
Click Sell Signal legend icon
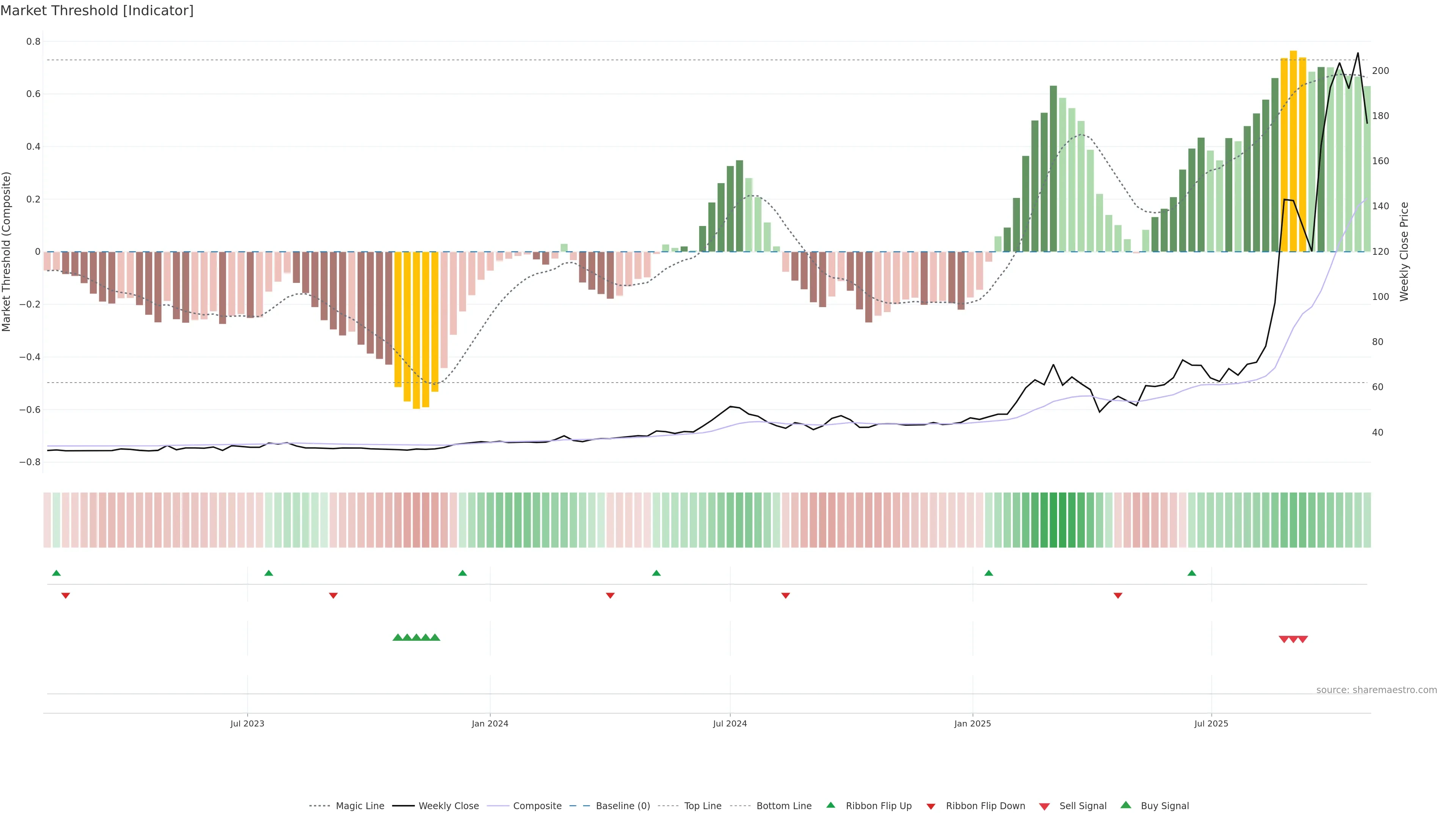tap(1045, 806)
